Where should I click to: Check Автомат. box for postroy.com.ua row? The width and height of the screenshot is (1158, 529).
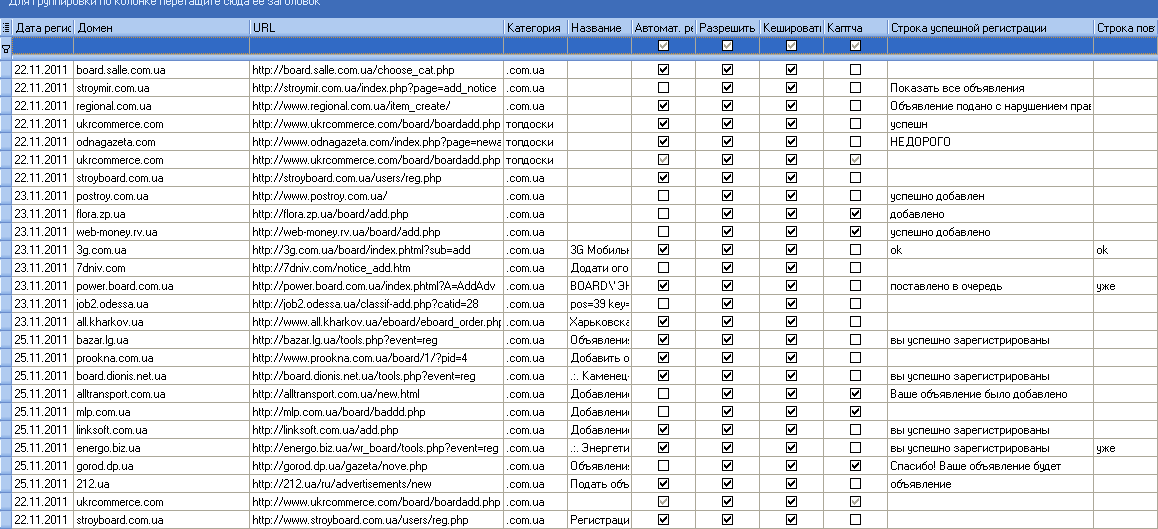tap(663, 196)
